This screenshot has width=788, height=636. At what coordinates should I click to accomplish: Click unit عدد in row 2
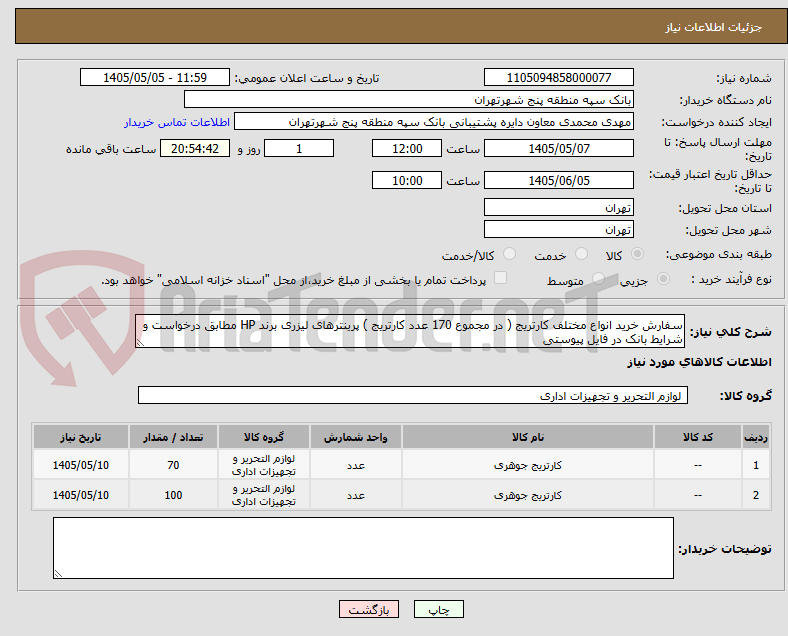click(x=355, y=496)
